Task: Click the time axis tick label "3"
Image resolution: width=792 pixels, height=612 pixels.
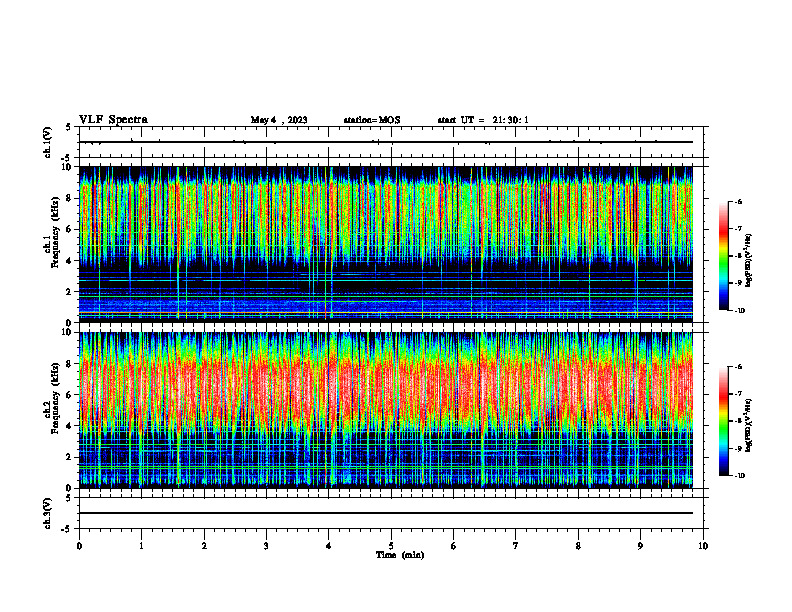Action: pyautogui.click(x=266, y=546)
